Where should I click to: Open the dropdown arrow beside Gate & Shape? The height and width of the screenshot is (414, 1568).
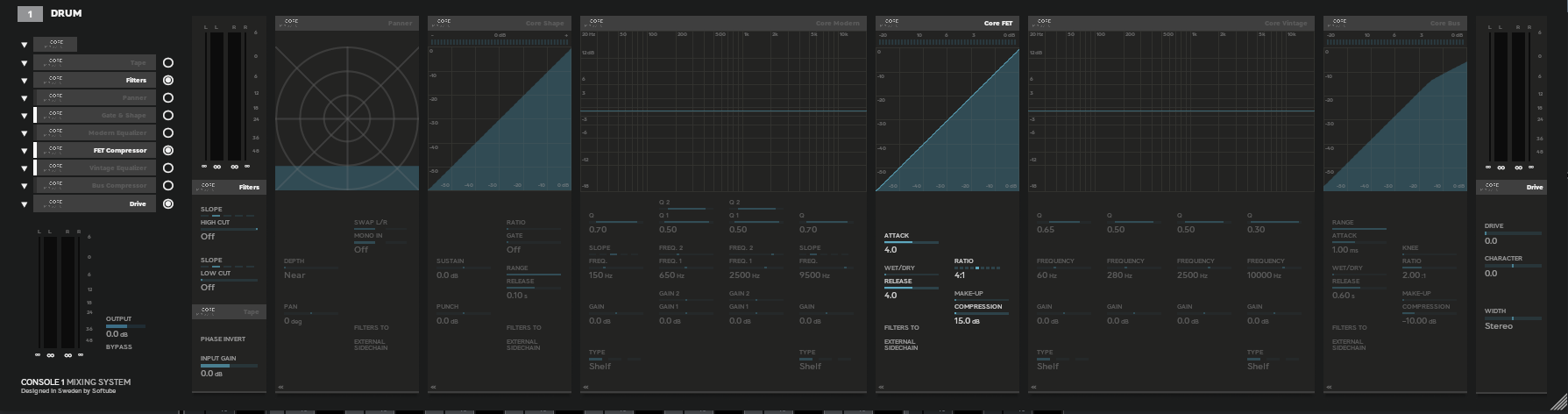click(25, 116)
